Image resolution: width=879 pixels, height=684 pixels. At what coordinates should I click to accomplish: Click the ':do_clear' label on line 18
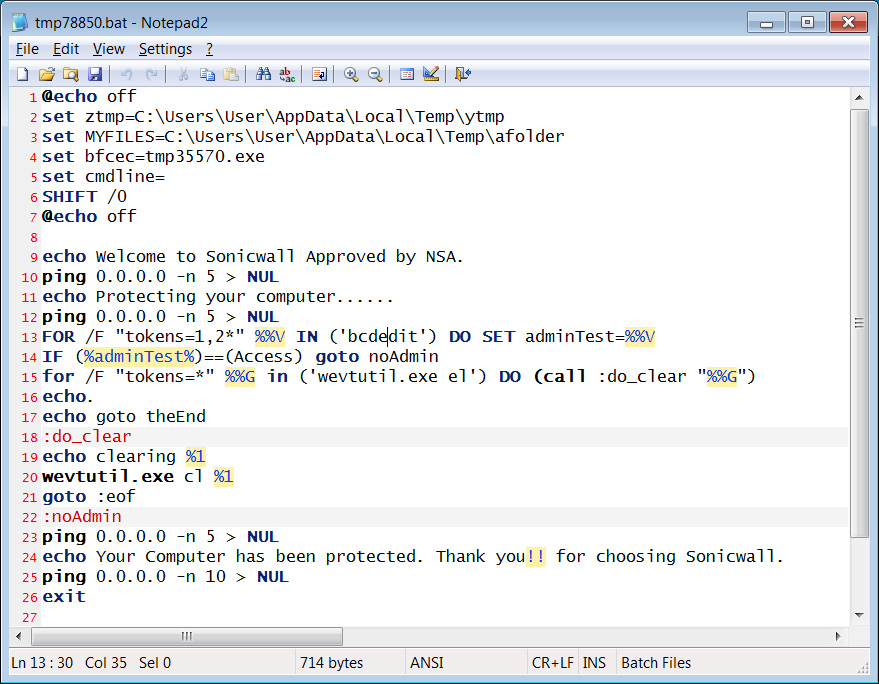tap(87, 436)
